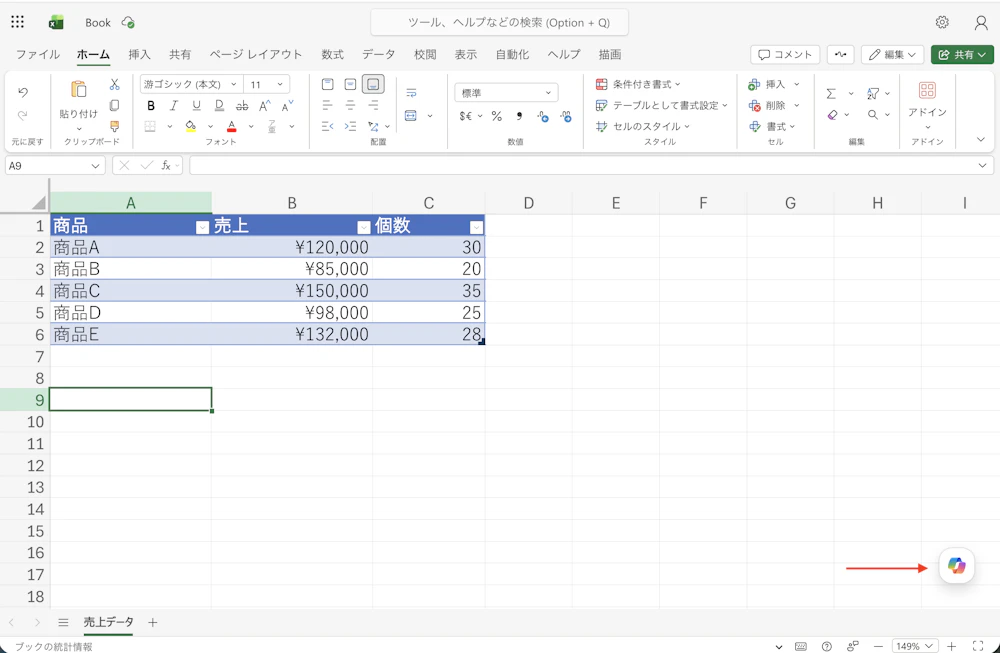The width and height of the screenshot is (1000, 653).
Task: Click the sort and filter icon
Action: click(x=872, y=94)
